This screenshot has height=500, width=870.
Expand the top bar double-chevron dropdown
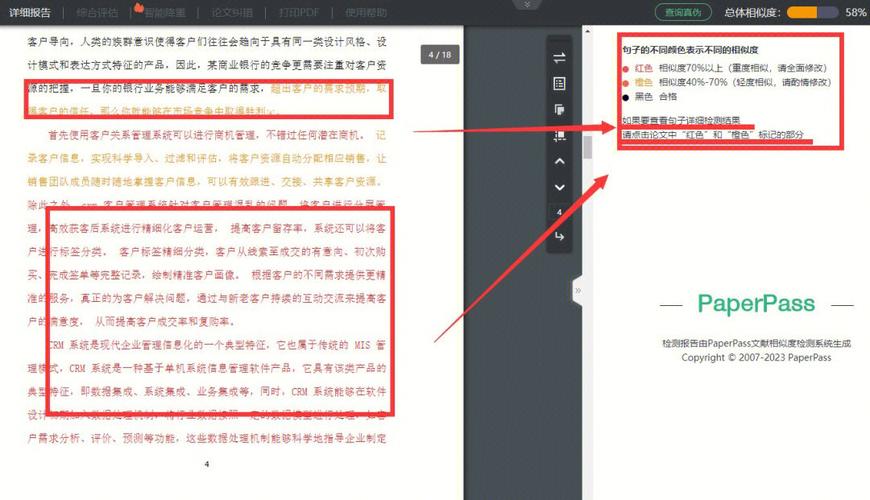[x=527, y=4]
